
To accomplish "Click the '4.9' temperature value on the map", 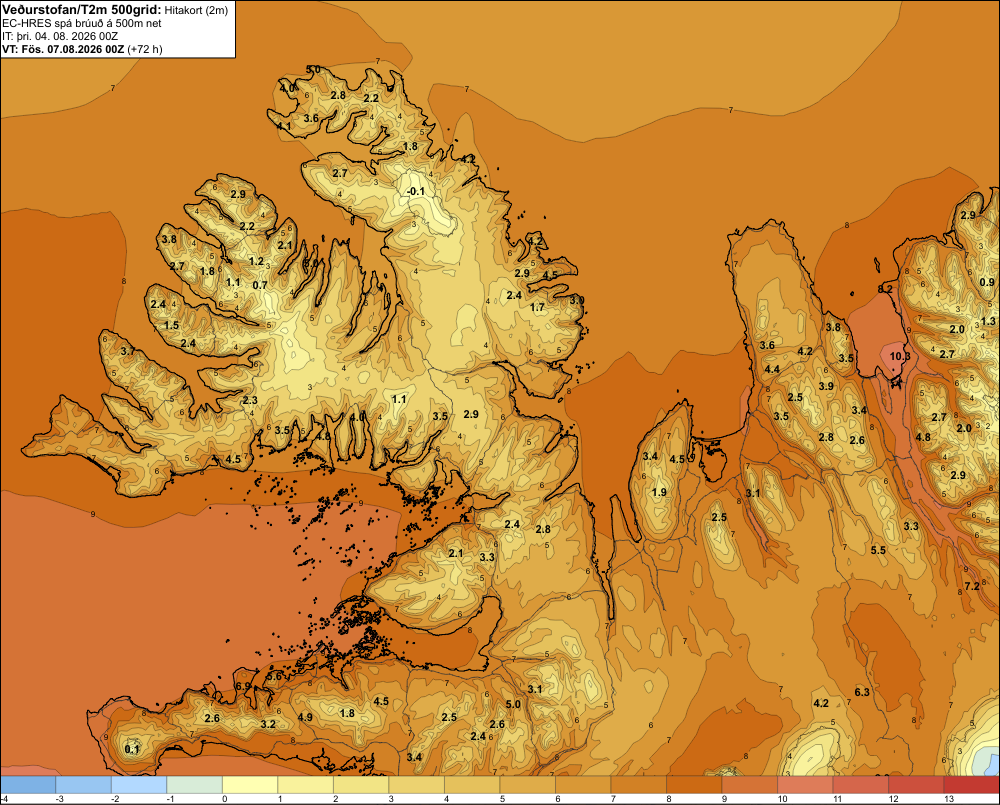I will click(x=305, y=717).
